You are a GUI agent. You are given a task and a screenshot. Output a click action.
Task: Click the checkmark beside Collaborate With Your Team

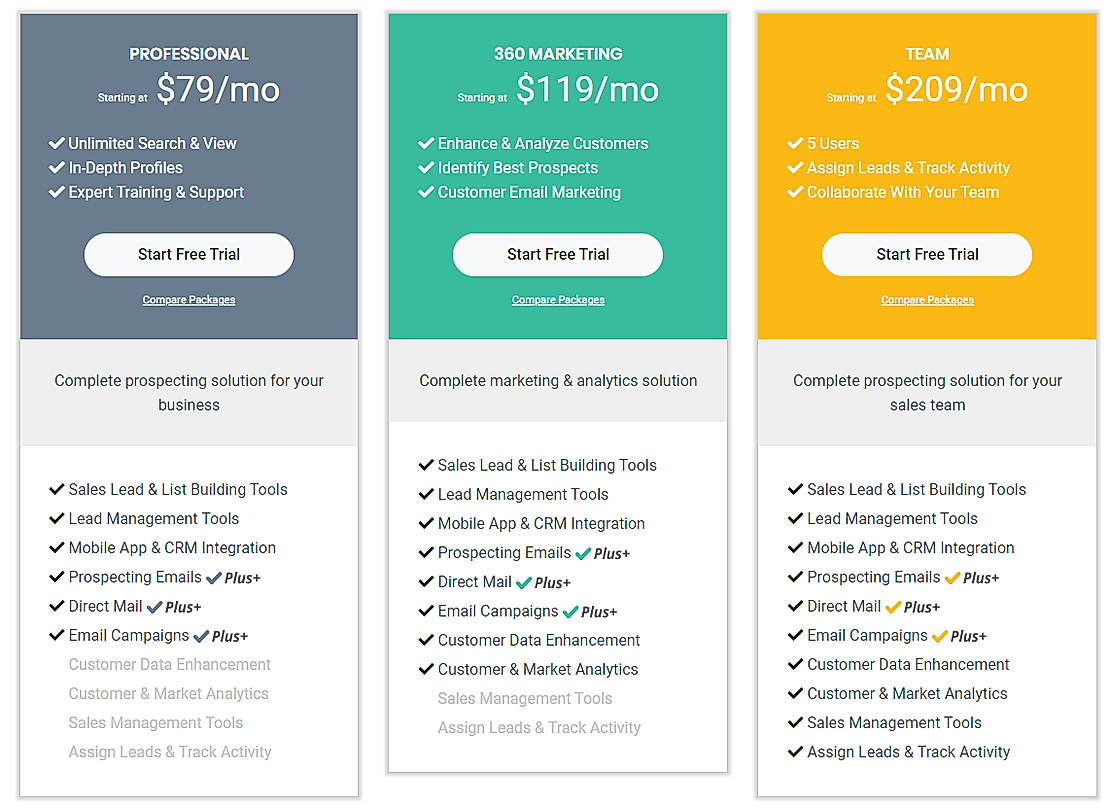pyautogui.click(x=795, y=192)
